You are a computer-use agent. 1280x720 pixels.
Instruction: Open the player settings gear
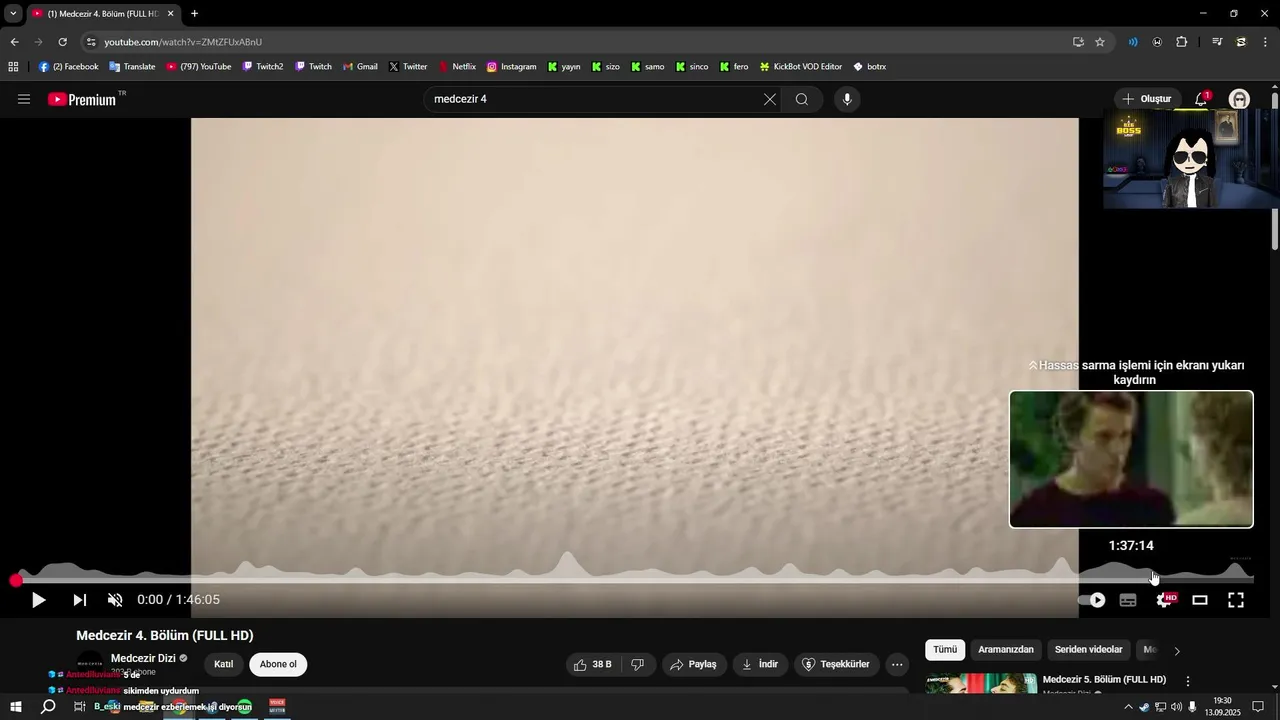pyautogui.click(x=1164, y=600)
